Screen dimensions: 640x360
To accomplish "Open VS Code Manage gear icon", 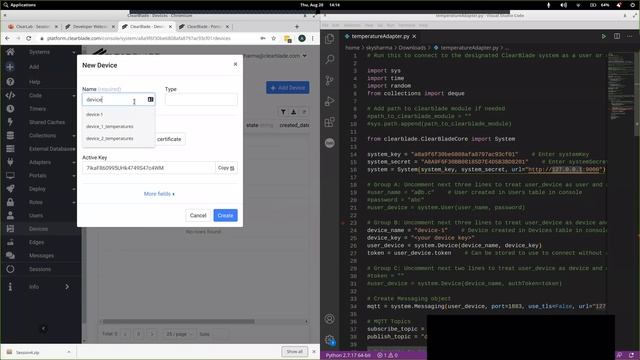I will coord(329,340).
